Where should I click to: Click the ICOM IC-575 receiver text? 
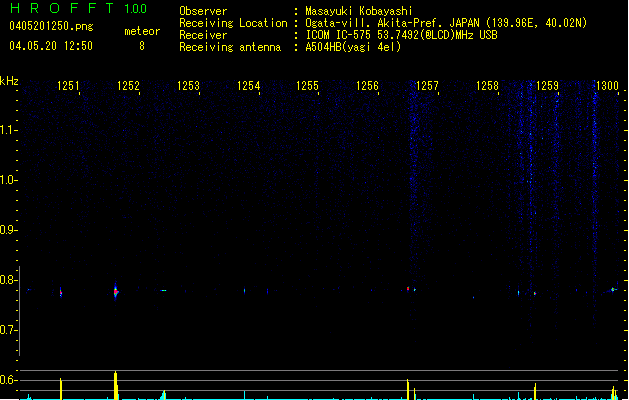(x=401, y=35)
